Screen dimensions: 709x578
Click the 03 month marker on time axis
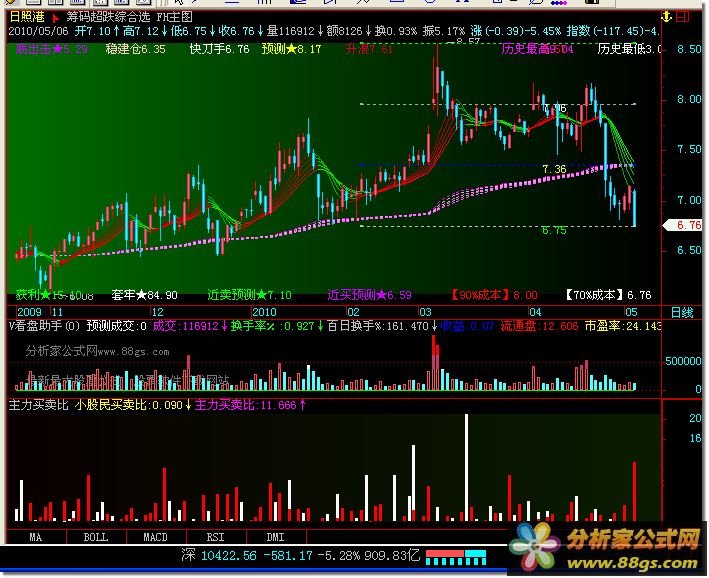click(x=425, y=312)
